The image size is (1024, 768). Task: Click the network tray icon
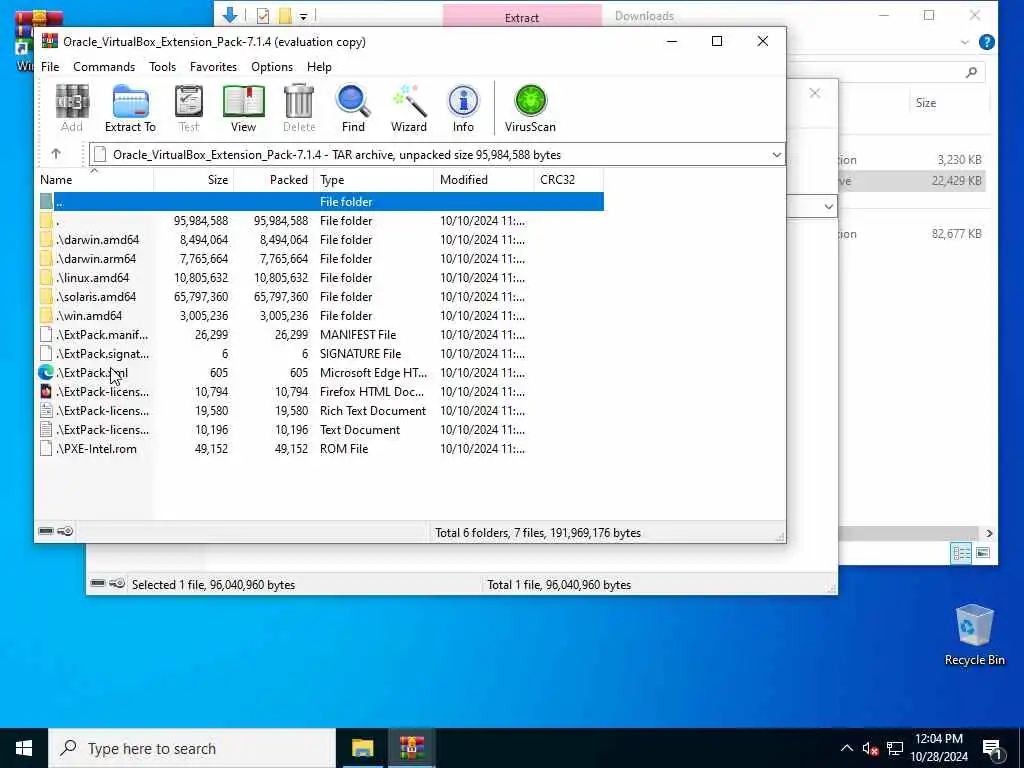point(895,748)
